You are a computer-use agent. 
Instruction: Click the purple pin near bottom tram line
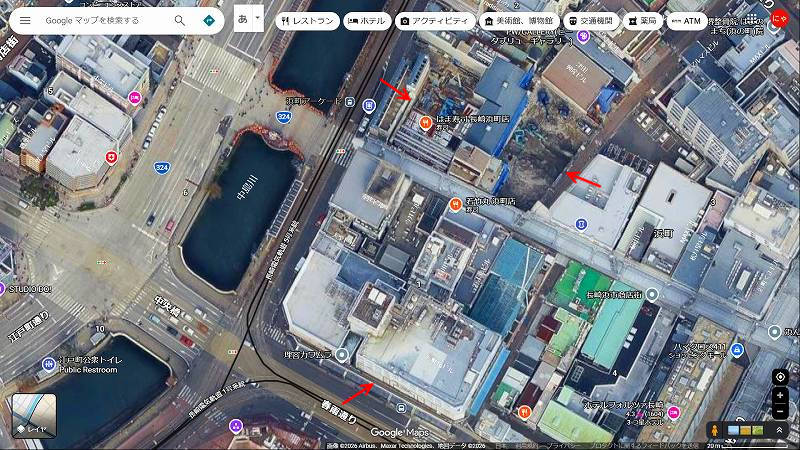[235, 425]
